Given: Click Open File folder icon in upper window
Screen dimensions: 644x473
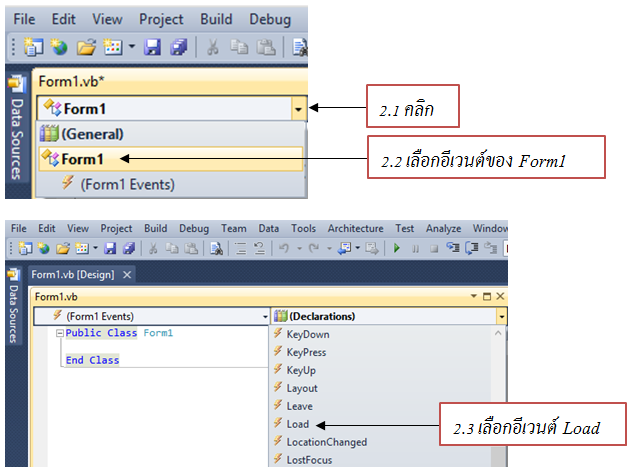Looking at the screenshot, I should click(x=86, y=47).
